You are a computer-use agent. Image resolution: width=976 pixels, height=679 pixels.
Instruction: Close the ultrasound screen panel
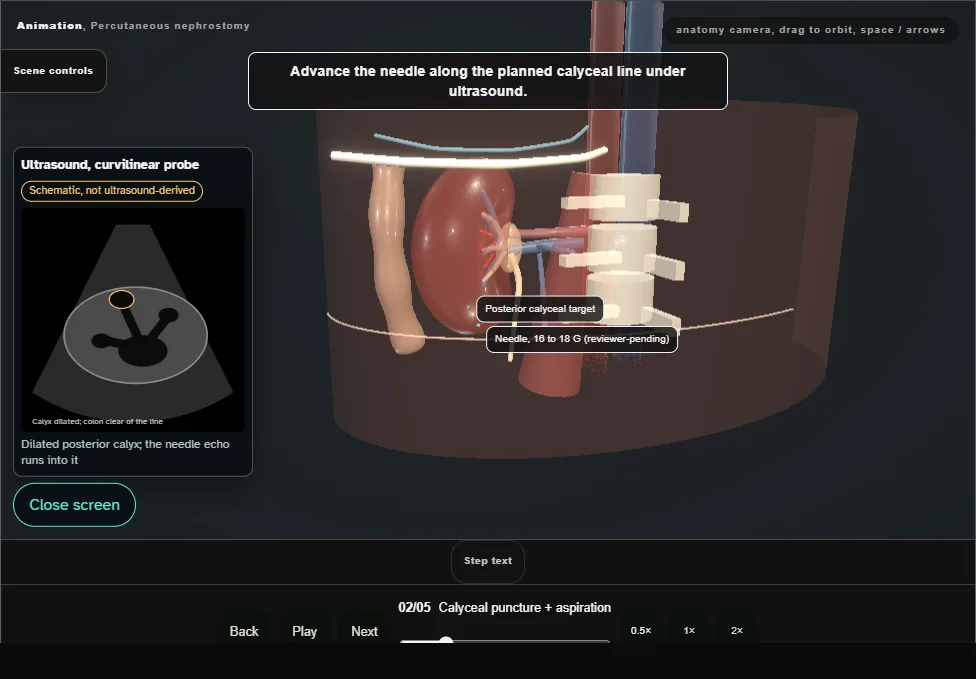tap(75, 505)
